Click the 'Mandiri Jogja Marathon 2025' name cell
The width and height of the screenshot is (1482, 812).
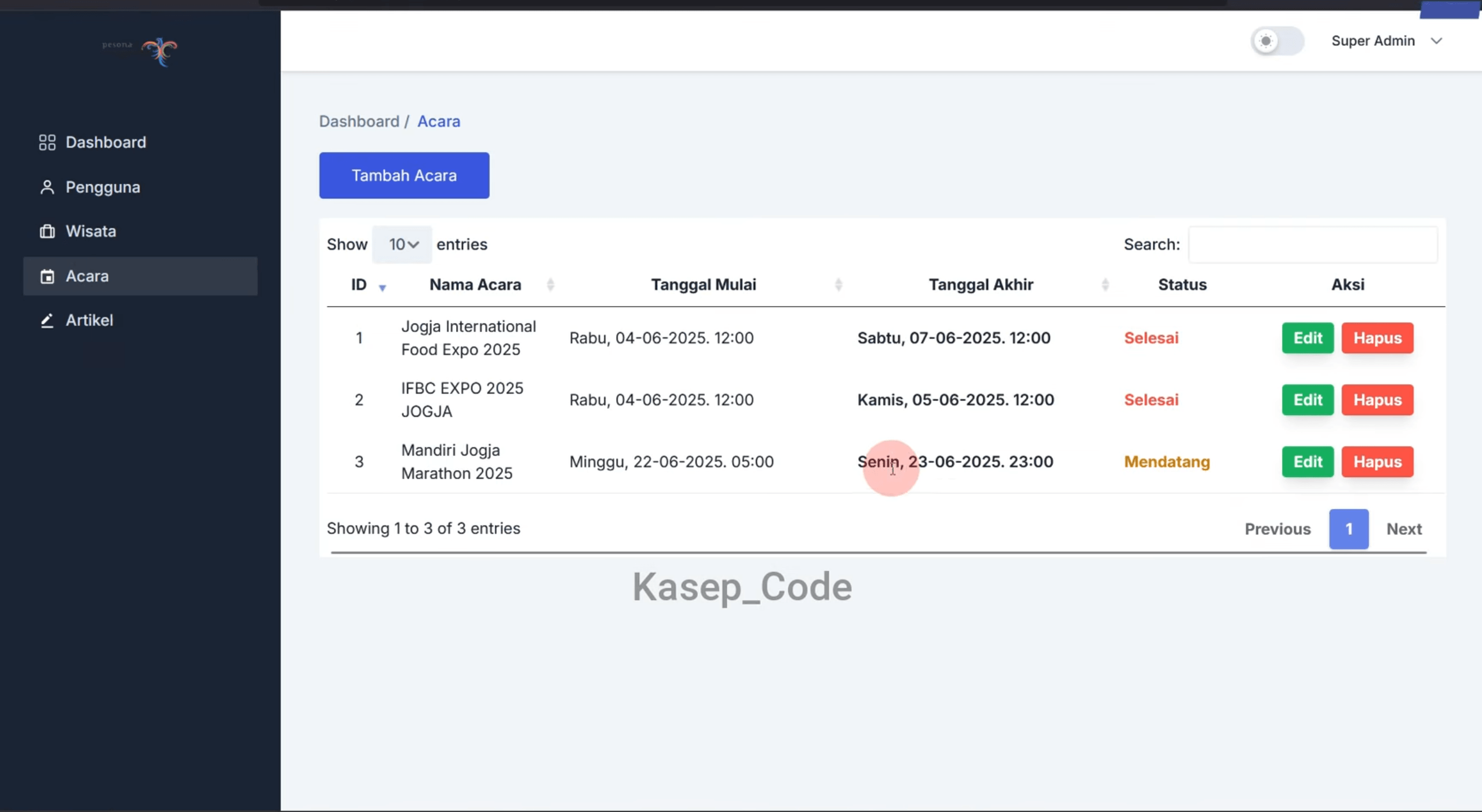[x=457, y=462]
